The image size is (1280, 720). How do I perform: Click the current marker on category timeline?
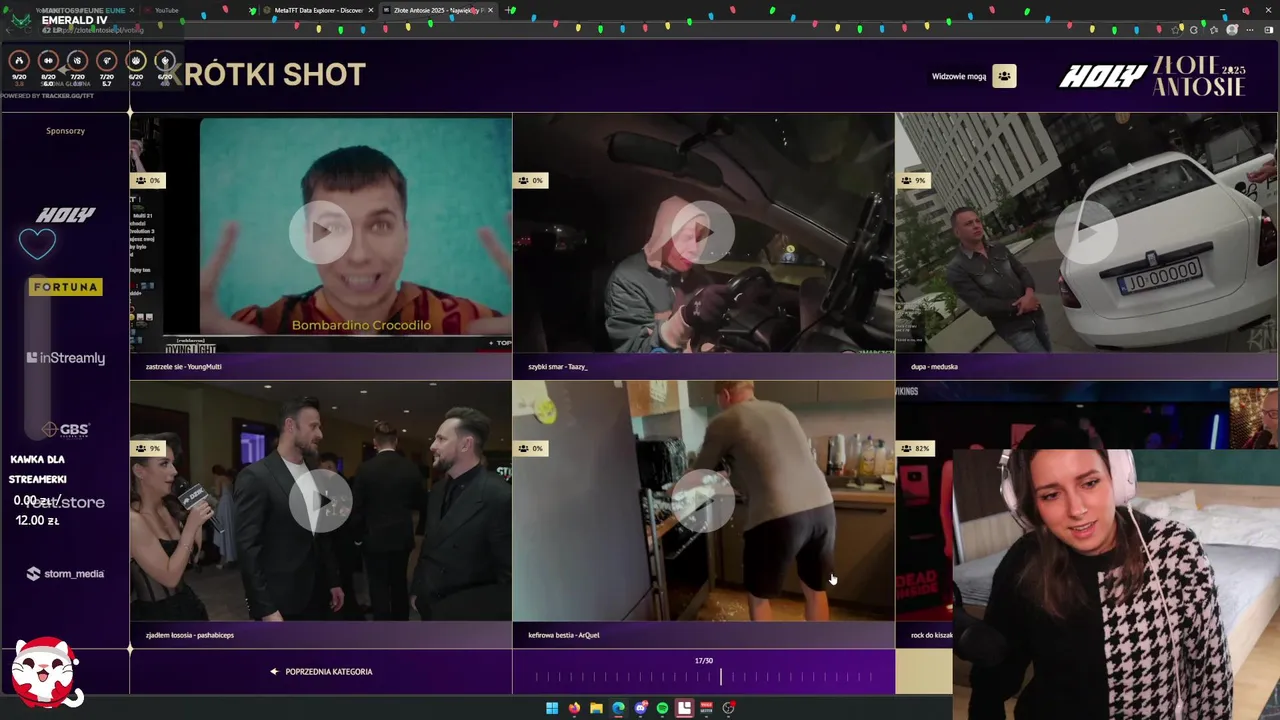[x=721, y=677]
